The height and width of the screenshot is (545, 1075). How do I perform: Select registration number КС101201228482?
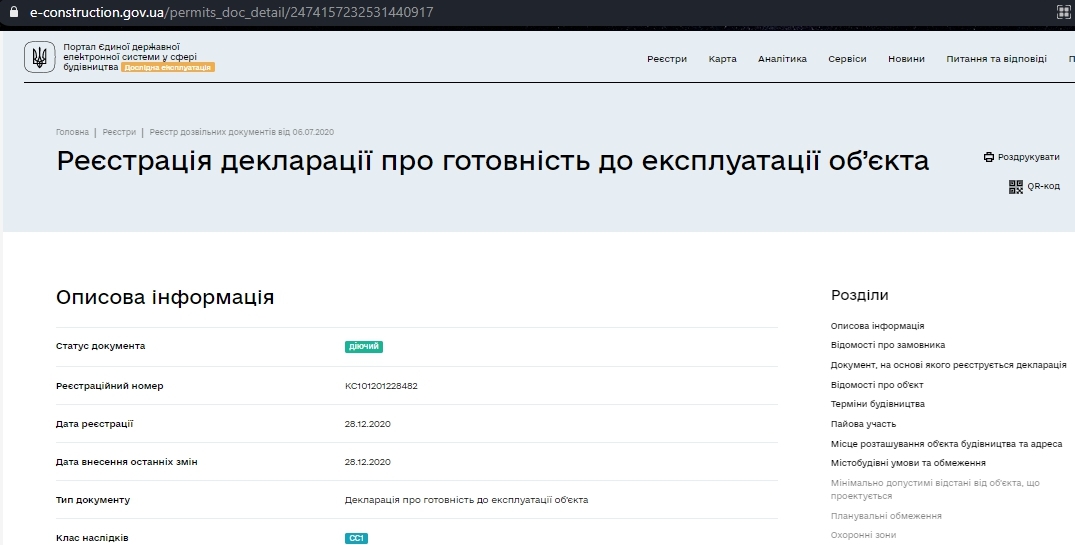tap(381, 386)
